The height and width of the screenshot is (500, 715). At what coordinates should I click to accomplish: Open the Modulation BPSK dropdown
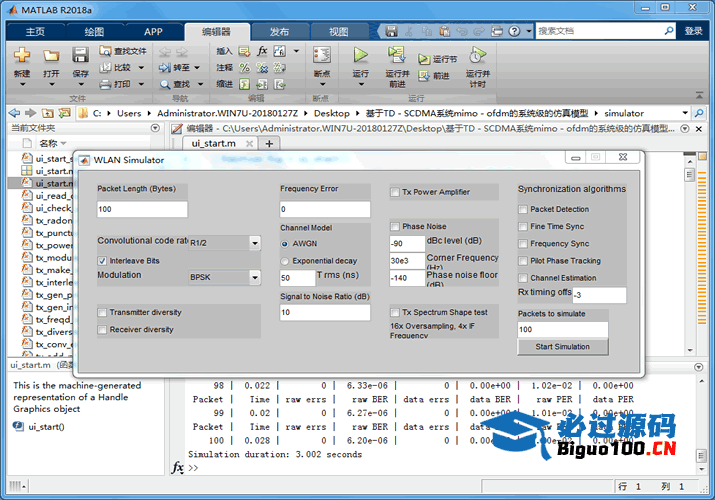tap(253, 277)
